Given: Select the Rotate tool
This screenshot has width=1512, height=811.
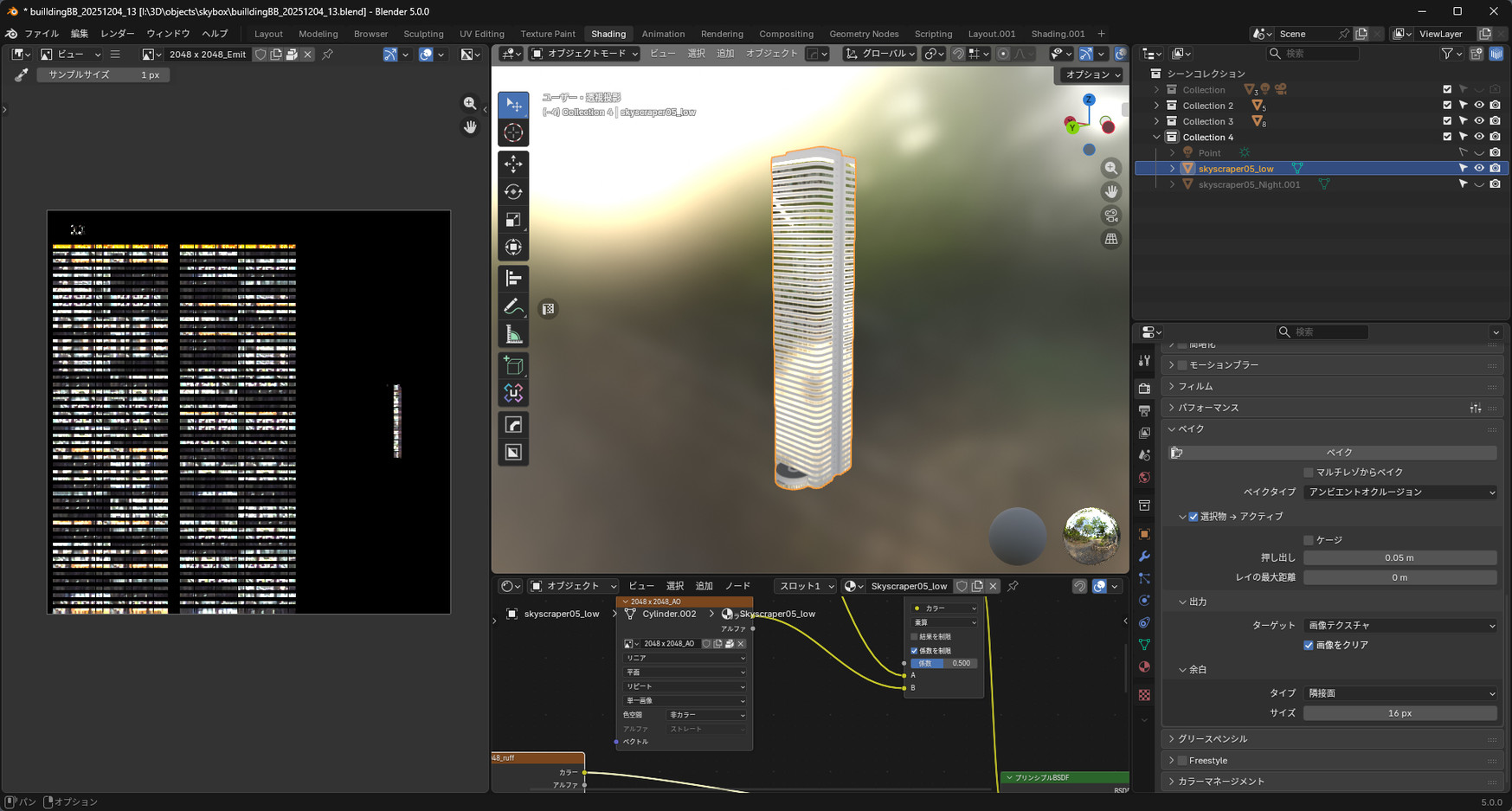Looking at the screenshot, I should pyautogui.click(x=513, y=191).
